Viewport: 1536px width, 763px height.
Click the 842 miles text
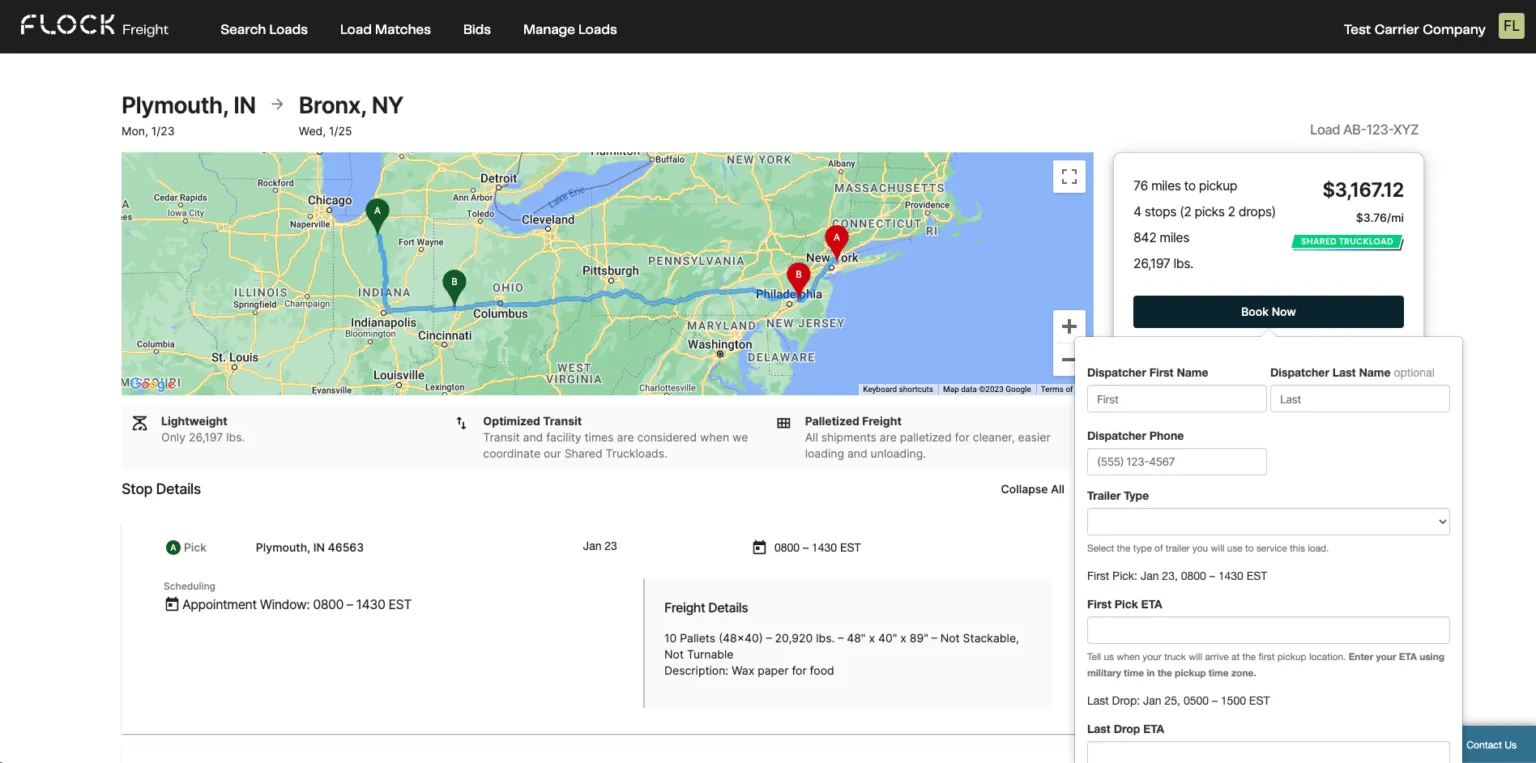pos(1161,238)
